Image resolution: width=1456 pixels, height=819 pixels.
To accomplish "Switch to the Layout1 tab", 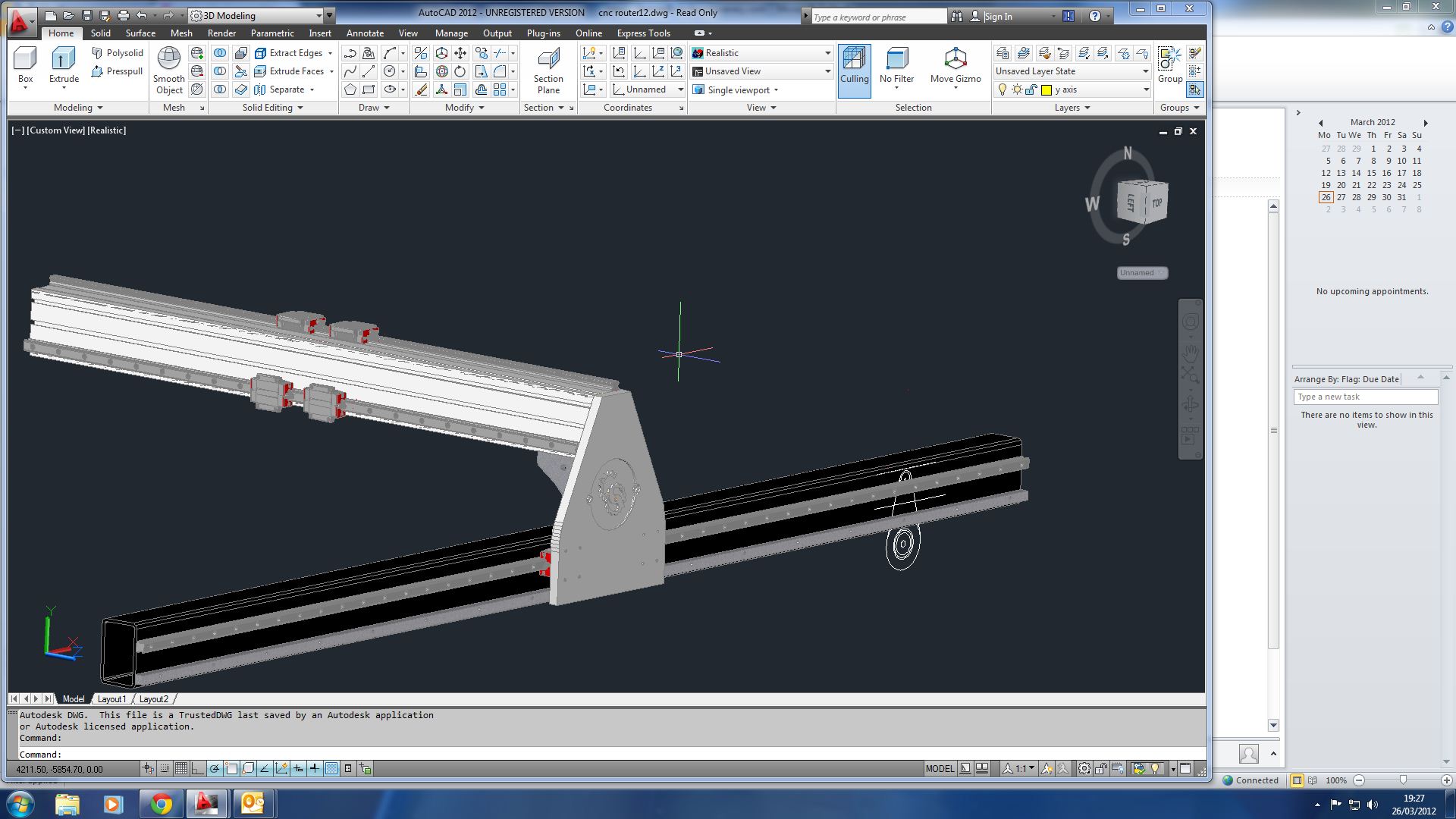I will pos(111,699).
